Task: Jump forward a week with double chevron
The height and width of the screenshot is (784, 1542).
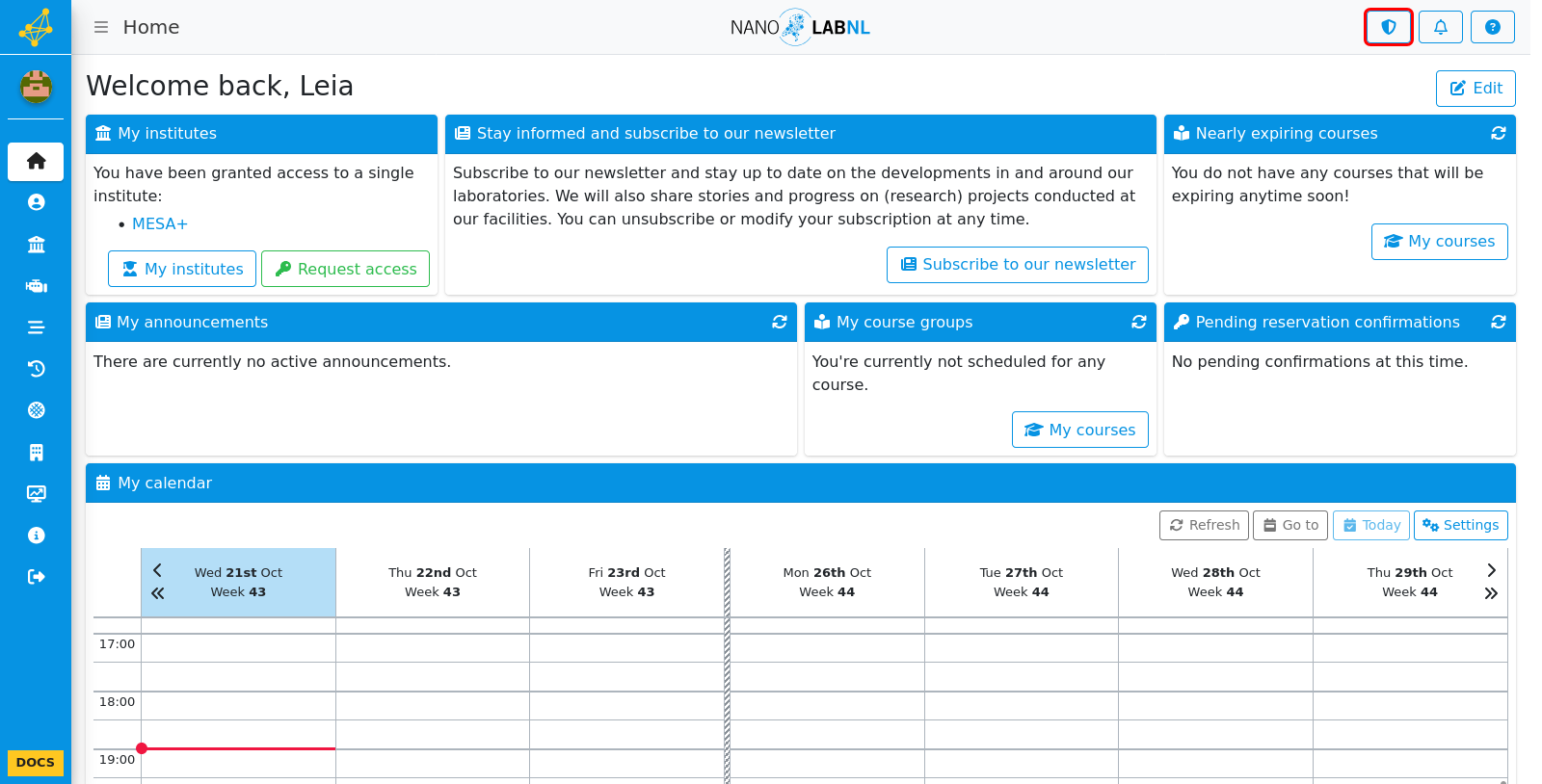Action: click(x=1491, y=593)
